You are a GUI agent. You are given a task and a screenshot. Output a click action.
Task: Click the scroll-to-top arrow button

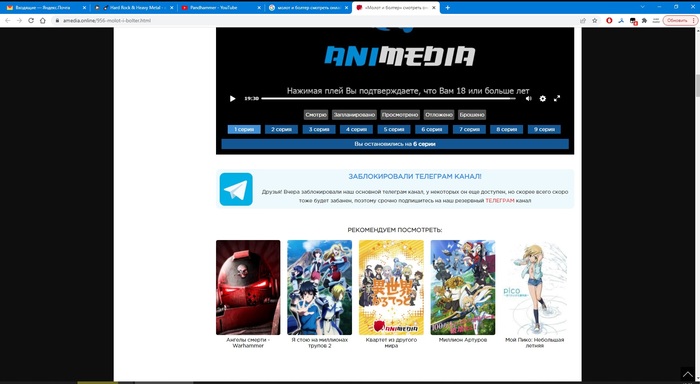[x=688, y=375]
